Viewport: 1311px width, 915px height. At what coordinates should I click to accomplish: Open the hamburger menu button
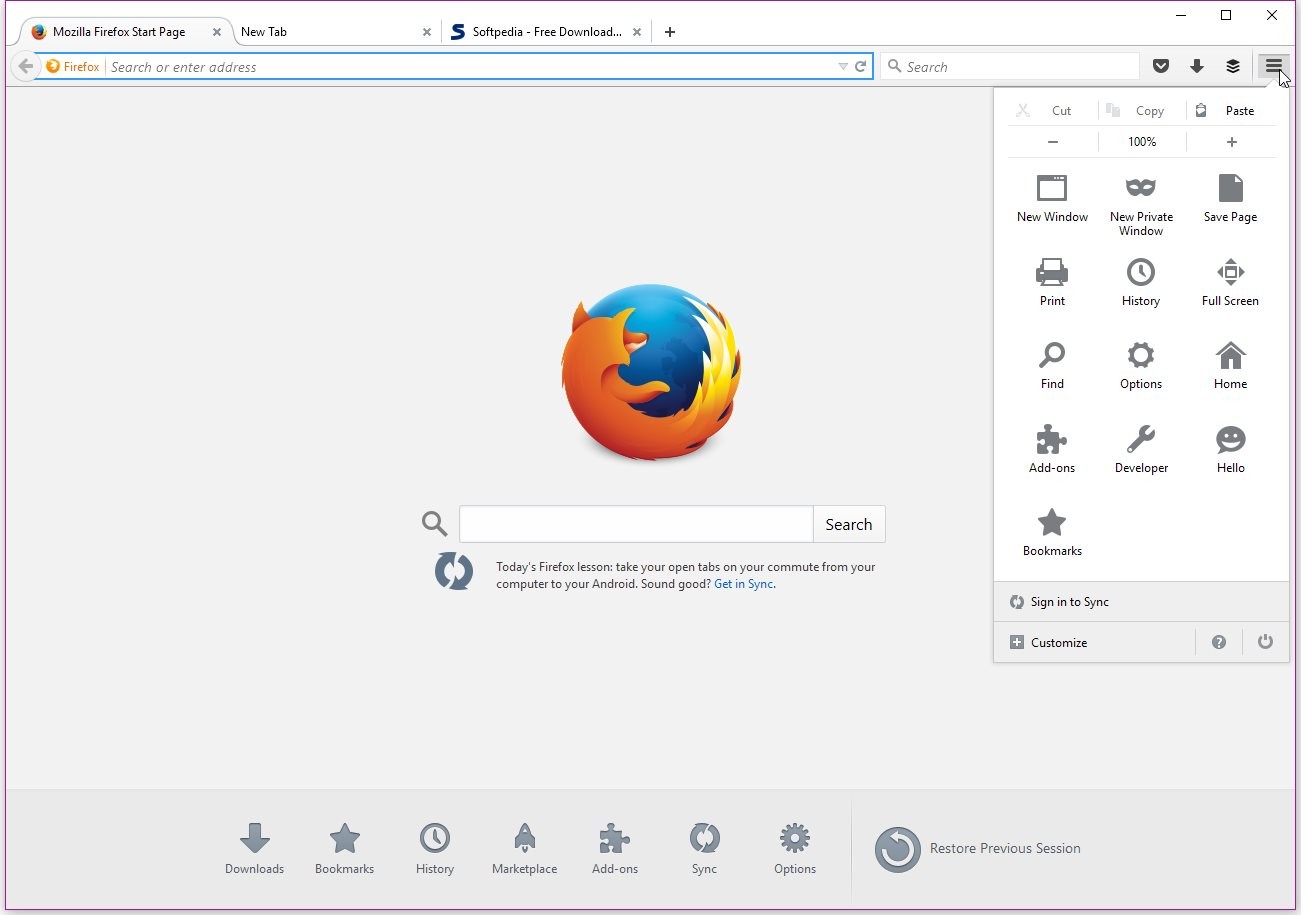[x=1273, y=66]
